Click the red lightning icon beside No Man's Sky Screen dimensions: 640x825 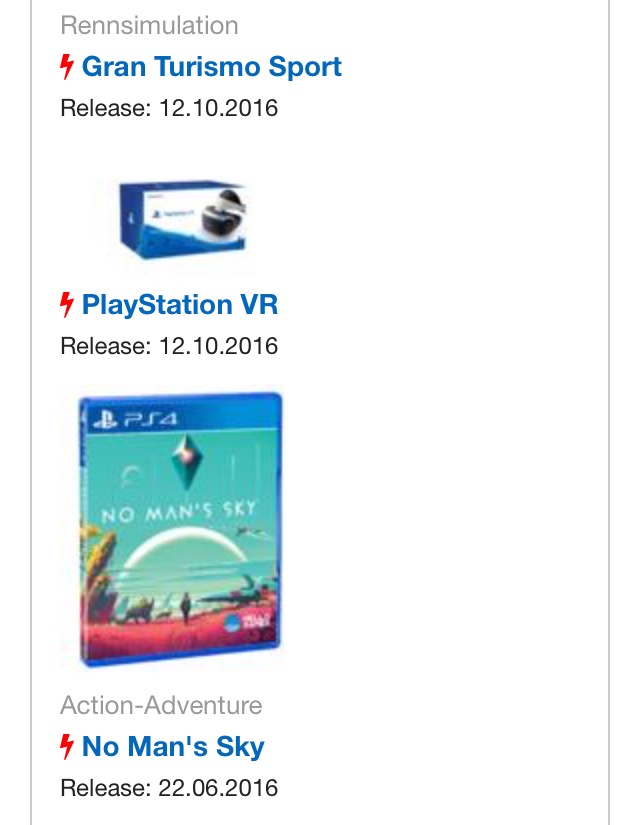tap(66, 747)
